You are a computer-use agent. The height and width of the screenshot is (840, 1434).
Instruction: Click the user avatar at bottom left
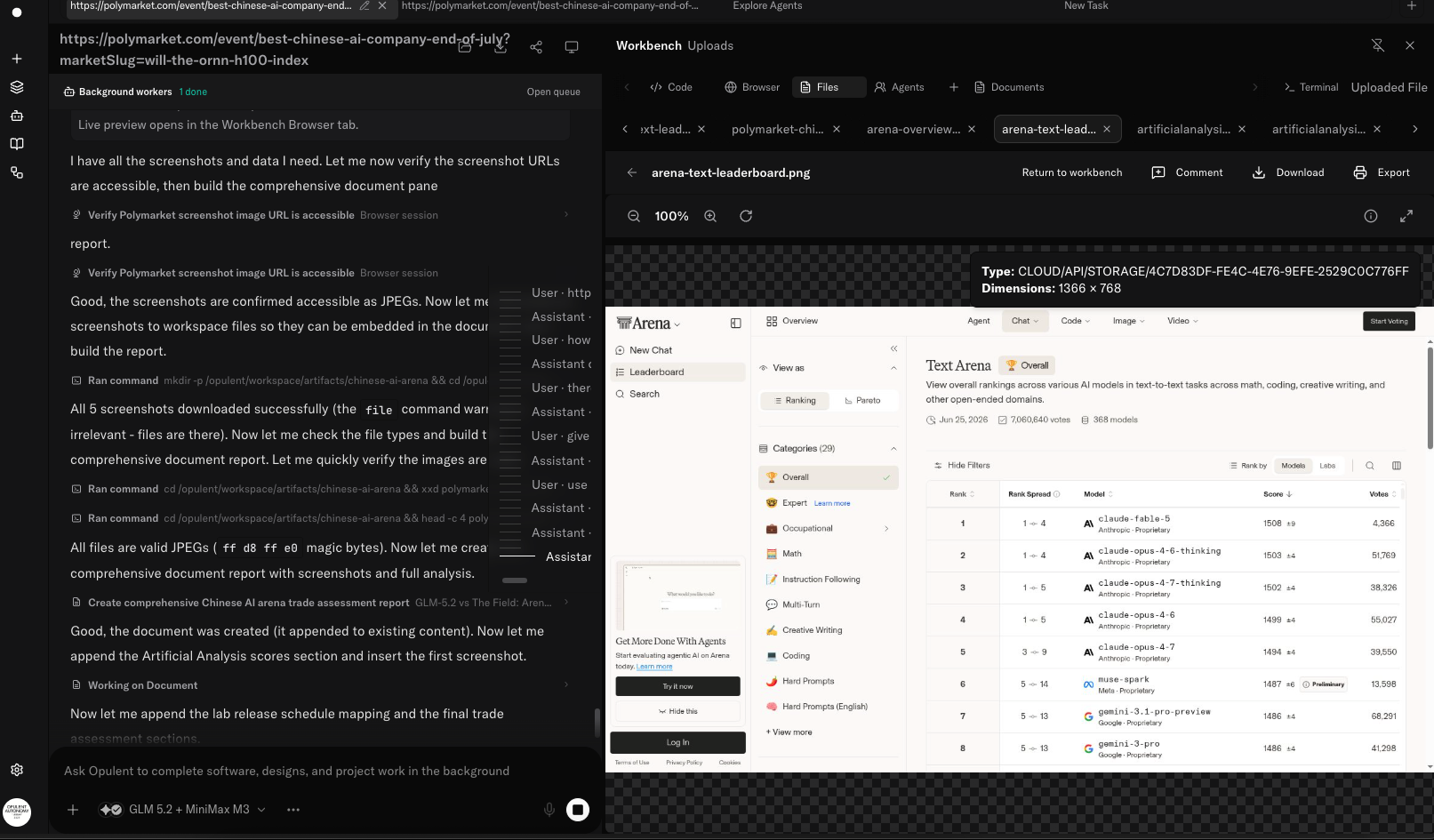point(16,812)
